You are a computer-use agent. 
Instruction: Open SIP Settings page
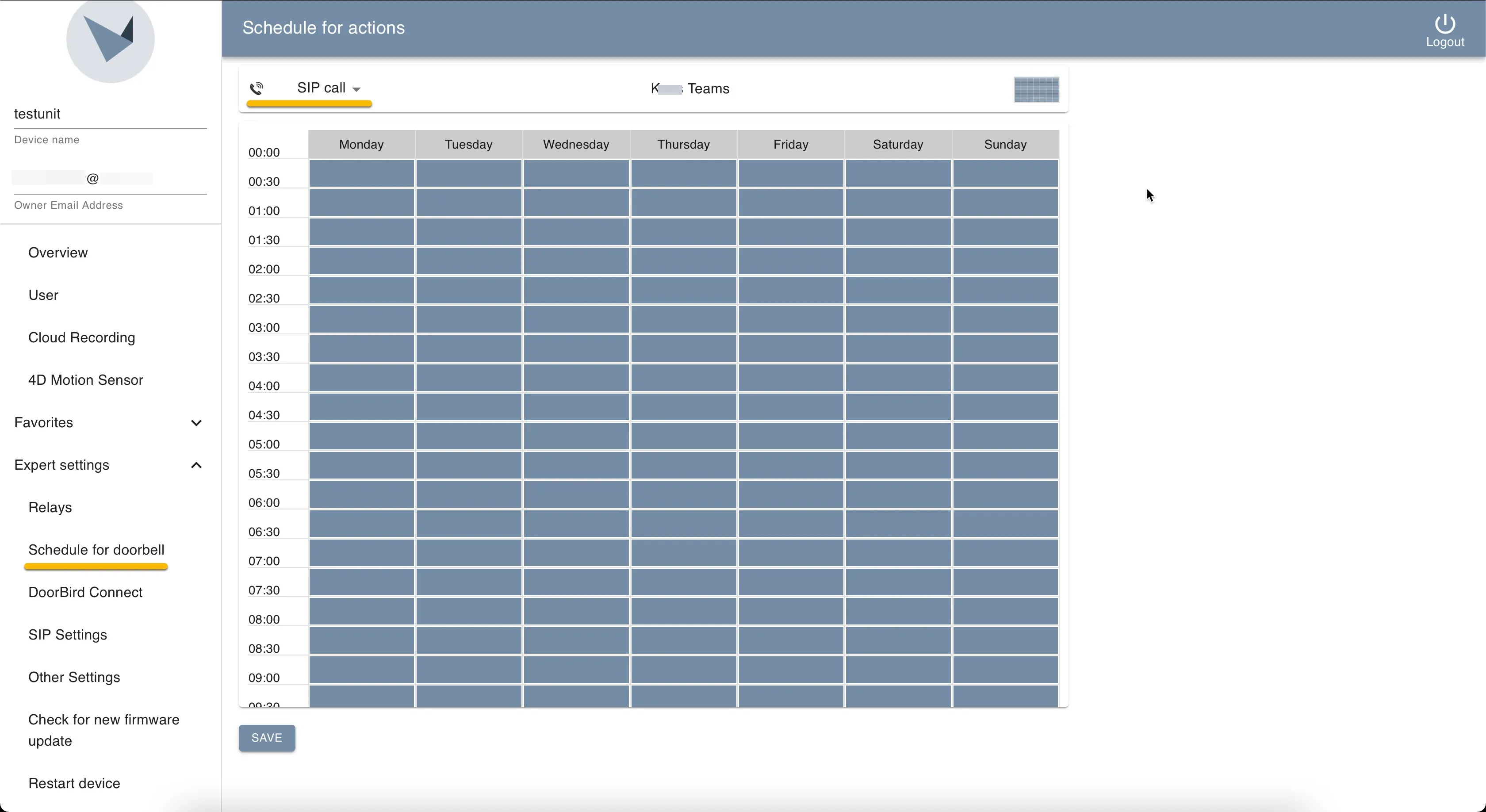point(68,635)
